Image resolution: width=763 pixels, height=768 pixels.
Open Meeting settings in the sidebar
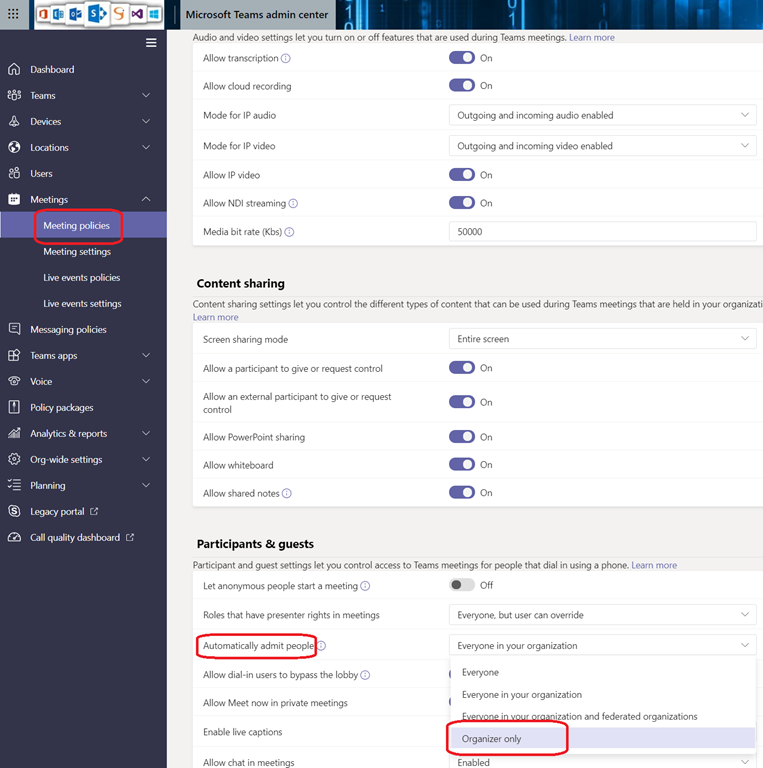coord(77,252)
